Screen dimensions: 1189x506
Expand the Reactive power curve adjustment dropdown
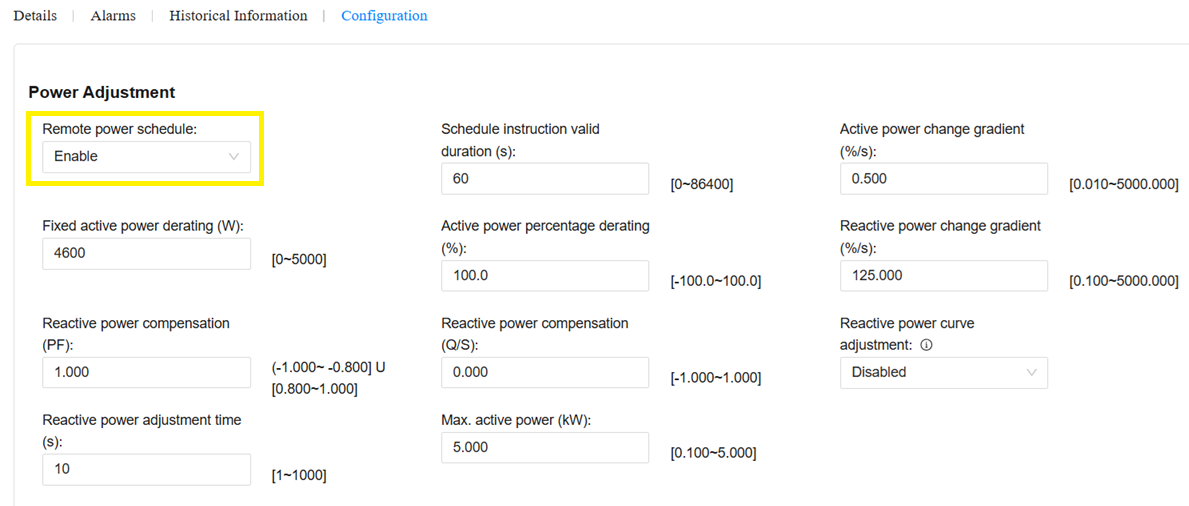click(x=943, y=373)
